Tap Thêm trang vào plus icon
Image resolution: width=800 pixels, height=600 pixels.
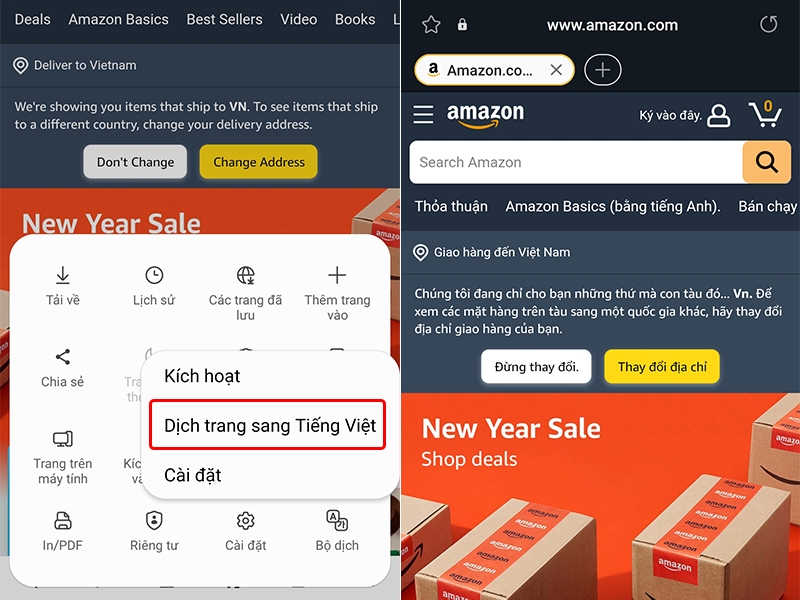click(x=337, y=276)
